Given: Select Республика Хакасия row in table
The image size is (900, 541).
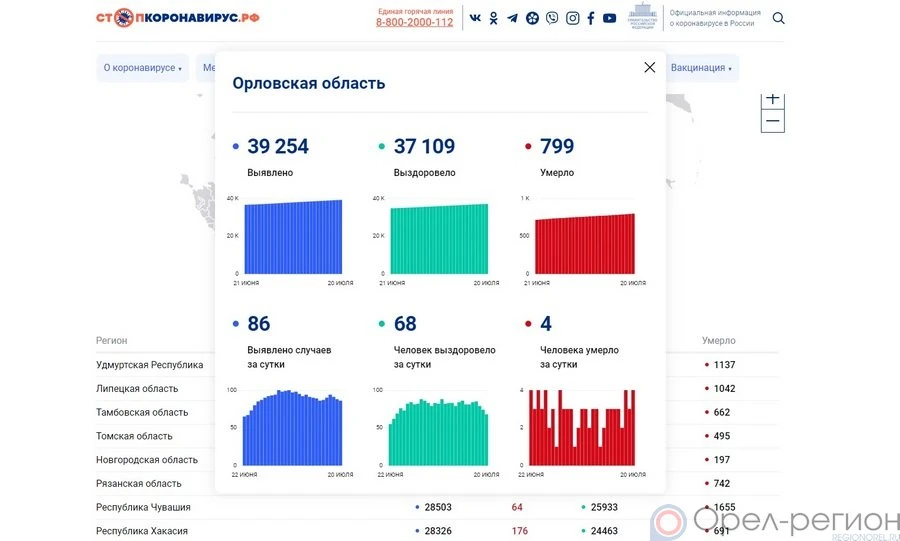Looking at the screenshot, I should click(x=141, y=531).
